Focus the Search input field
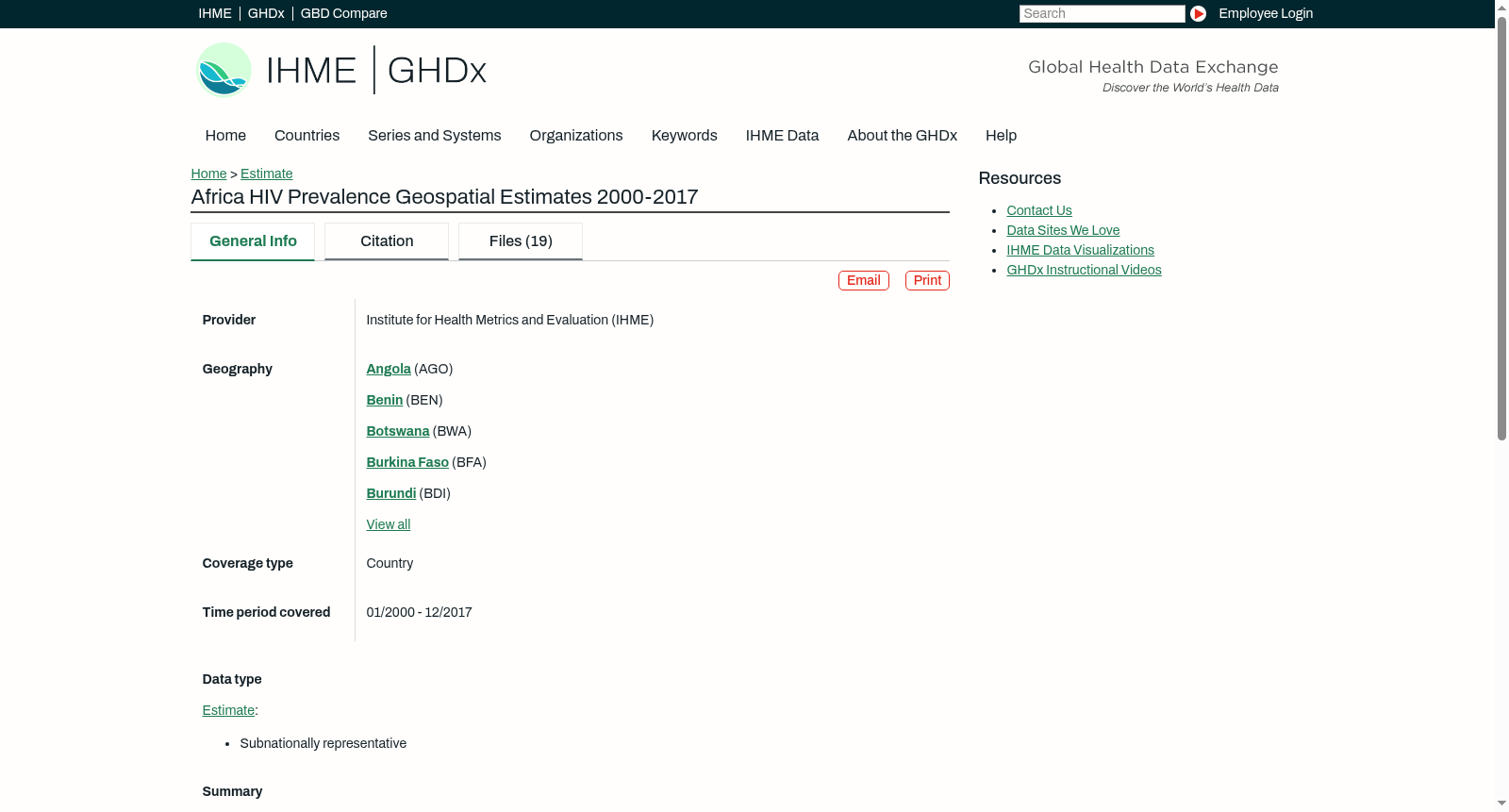 click(1102, 13)
